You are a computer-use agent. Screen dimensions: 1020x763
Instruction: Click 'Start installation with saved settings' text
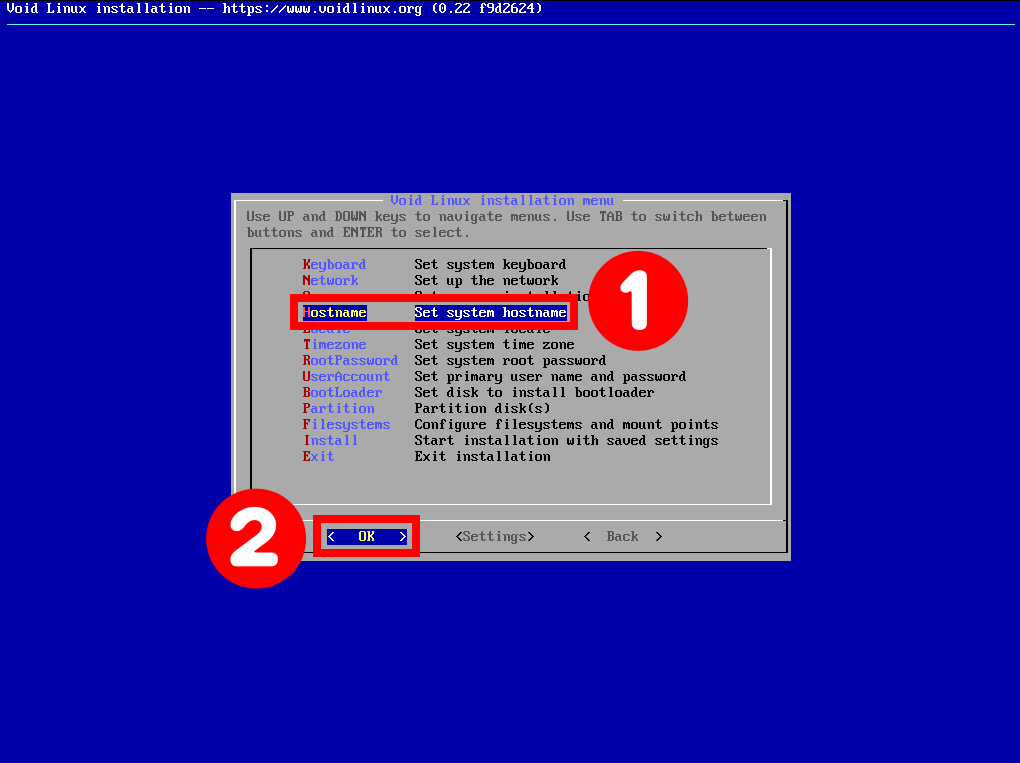tap(567, 440)
